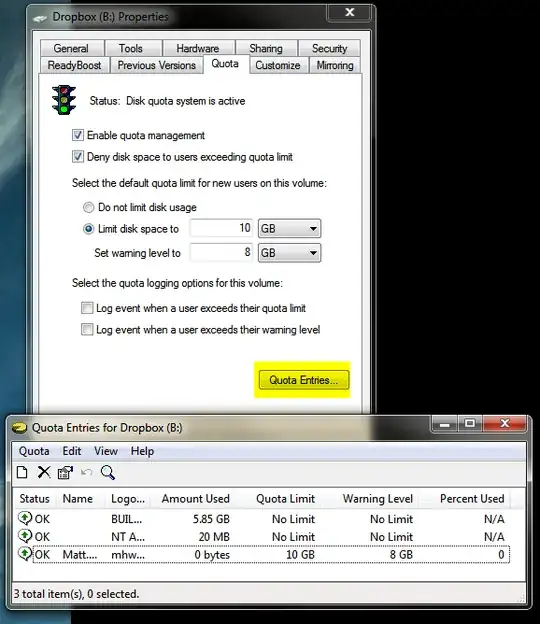Select Do not limit disk usage option
Screen dimensions: 540x624
(x=88, y=207)
